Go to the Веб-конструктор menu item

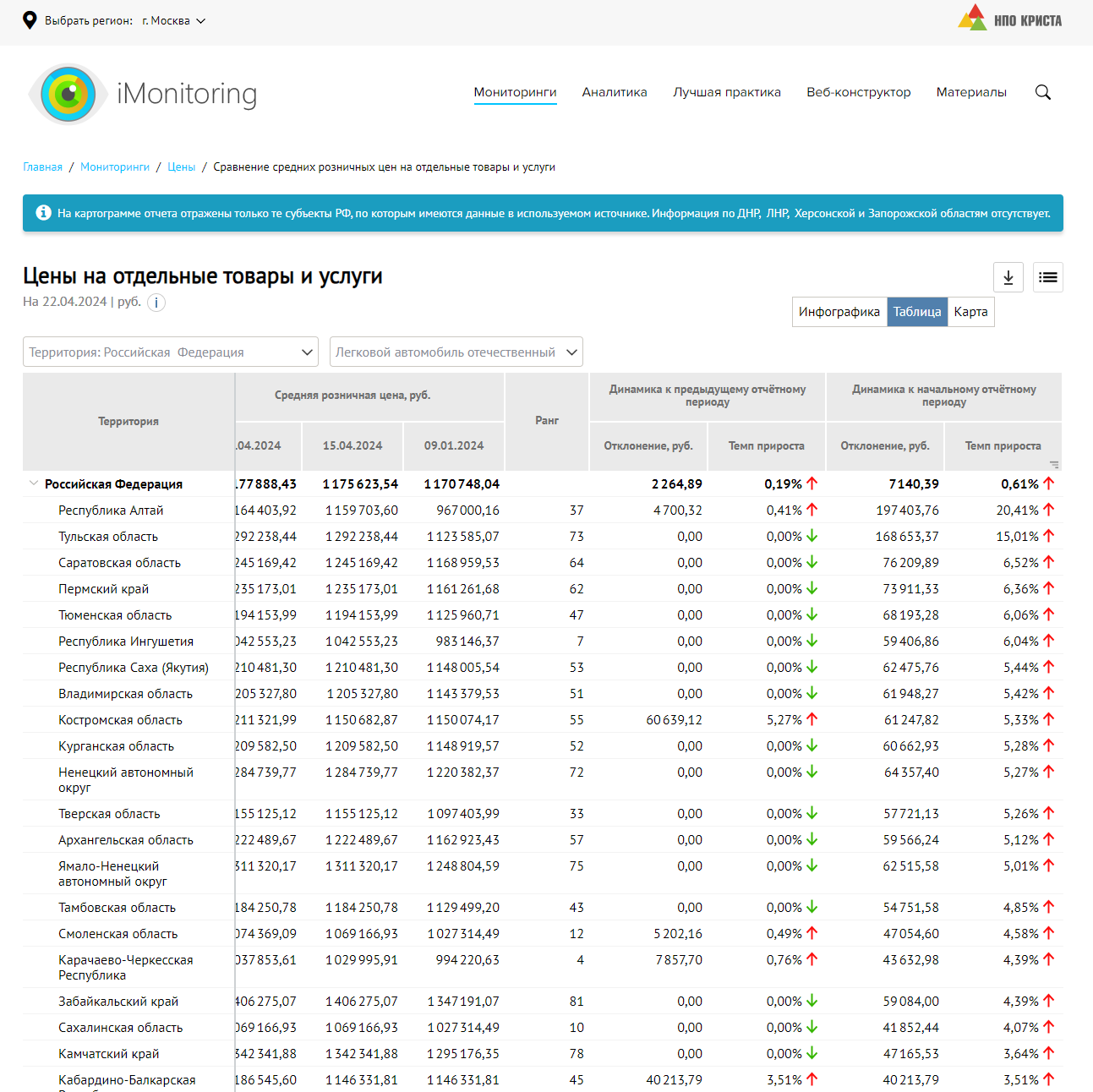pyautogui.click(x=858, y=92)
